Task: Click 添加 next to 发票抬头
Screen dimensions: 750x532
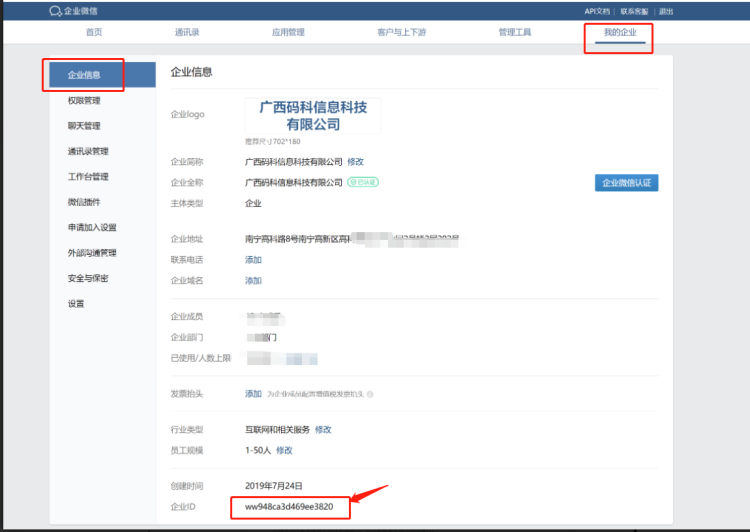Action: pyautogui.click(x=254, y=394)
